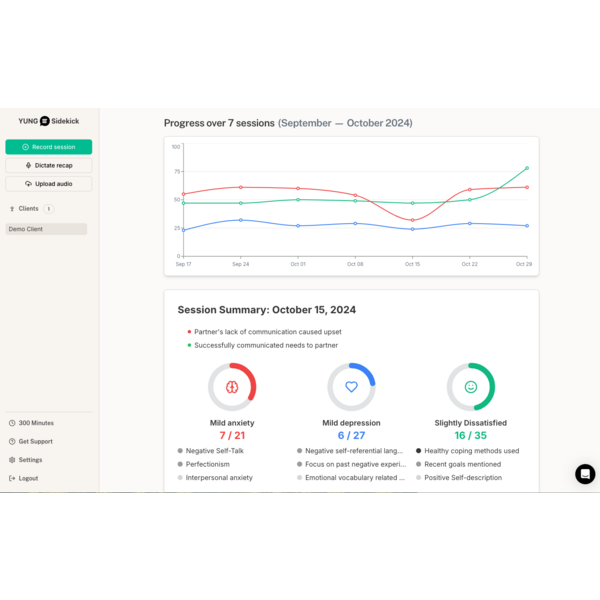Click the Clients person icon
The width and height of the screenshot is (600, 600).
(12, 209)
